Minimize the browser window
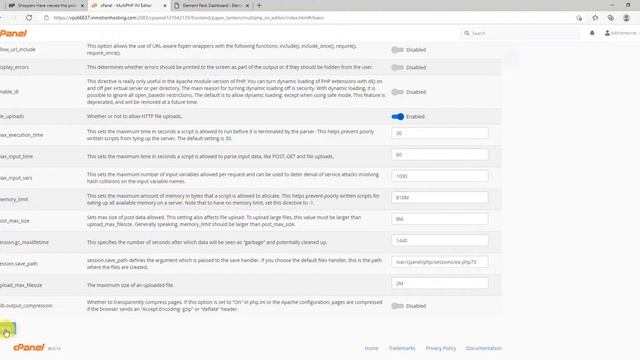 [x=612, y=5]
